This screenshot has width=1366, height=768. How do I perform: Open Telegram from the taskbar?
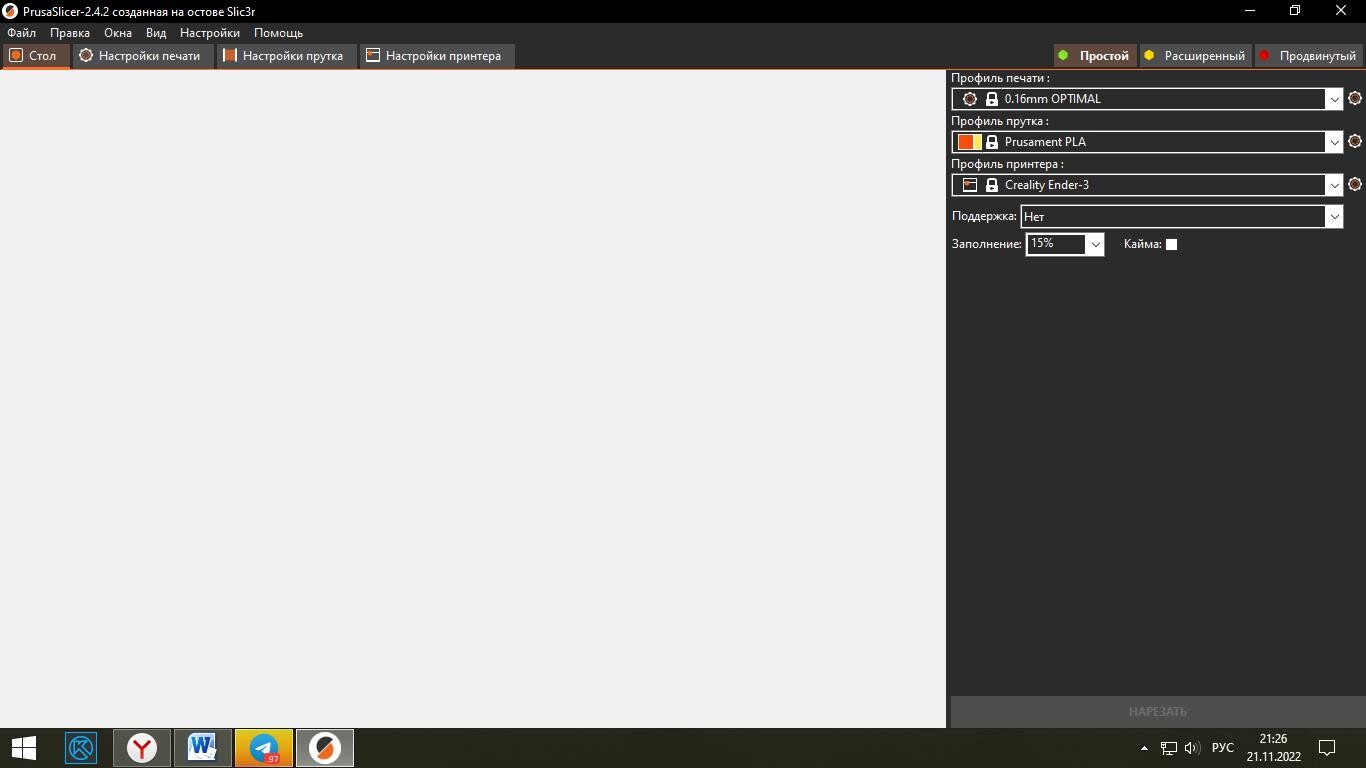(x=264, y=748)
